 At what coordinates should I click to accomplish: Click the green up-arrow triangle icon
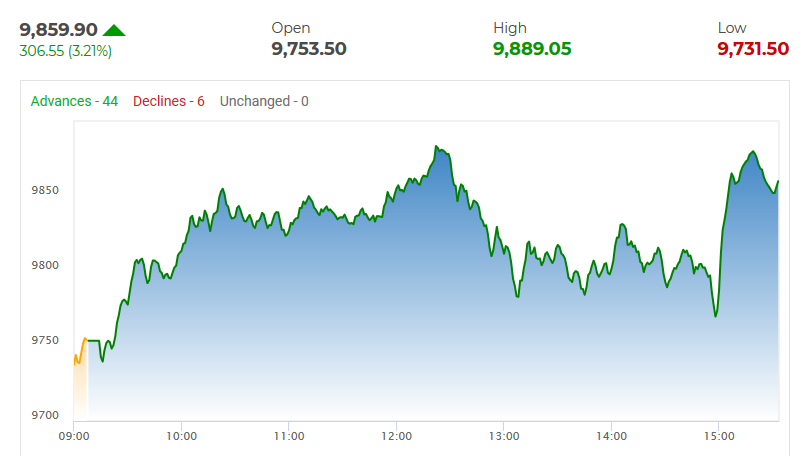pyautogui.click(x=114, y=30)
